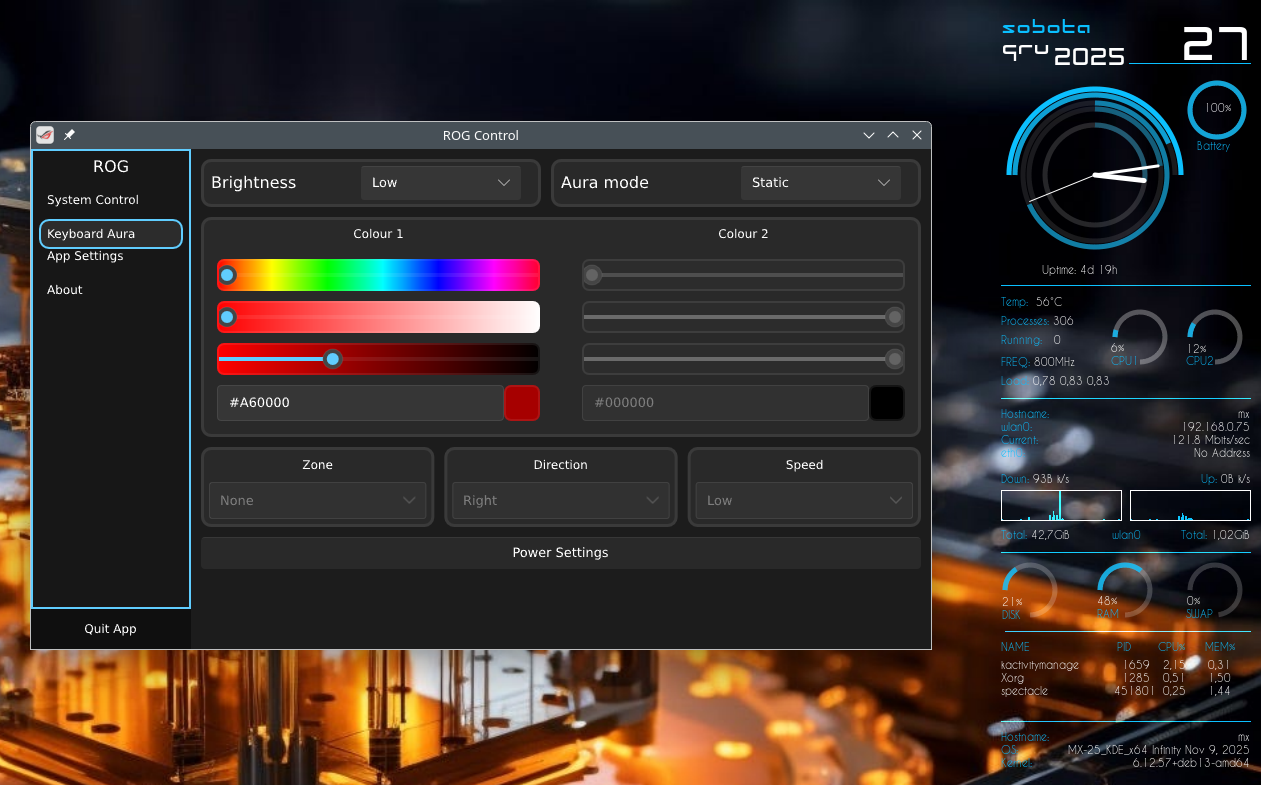Toggle the pin window icon

[x=69, y=135]
